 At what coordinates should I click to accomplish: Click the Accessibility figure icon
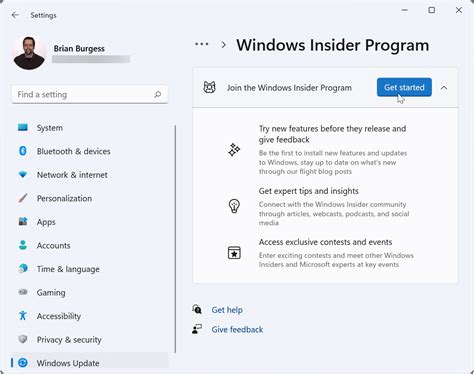(23, 315)
